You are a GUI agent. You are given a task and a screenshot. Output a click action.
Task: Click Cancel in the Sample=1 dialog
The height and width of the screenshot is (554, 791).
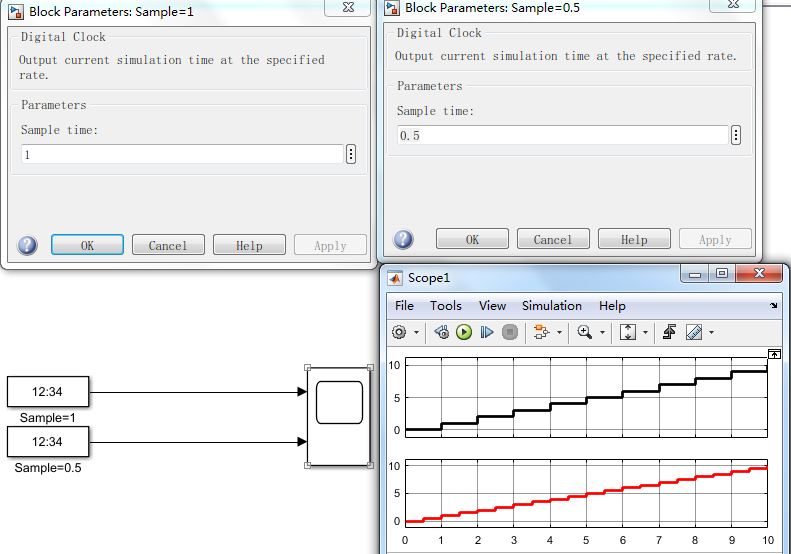pyautogui.click(x=168, y=245)
